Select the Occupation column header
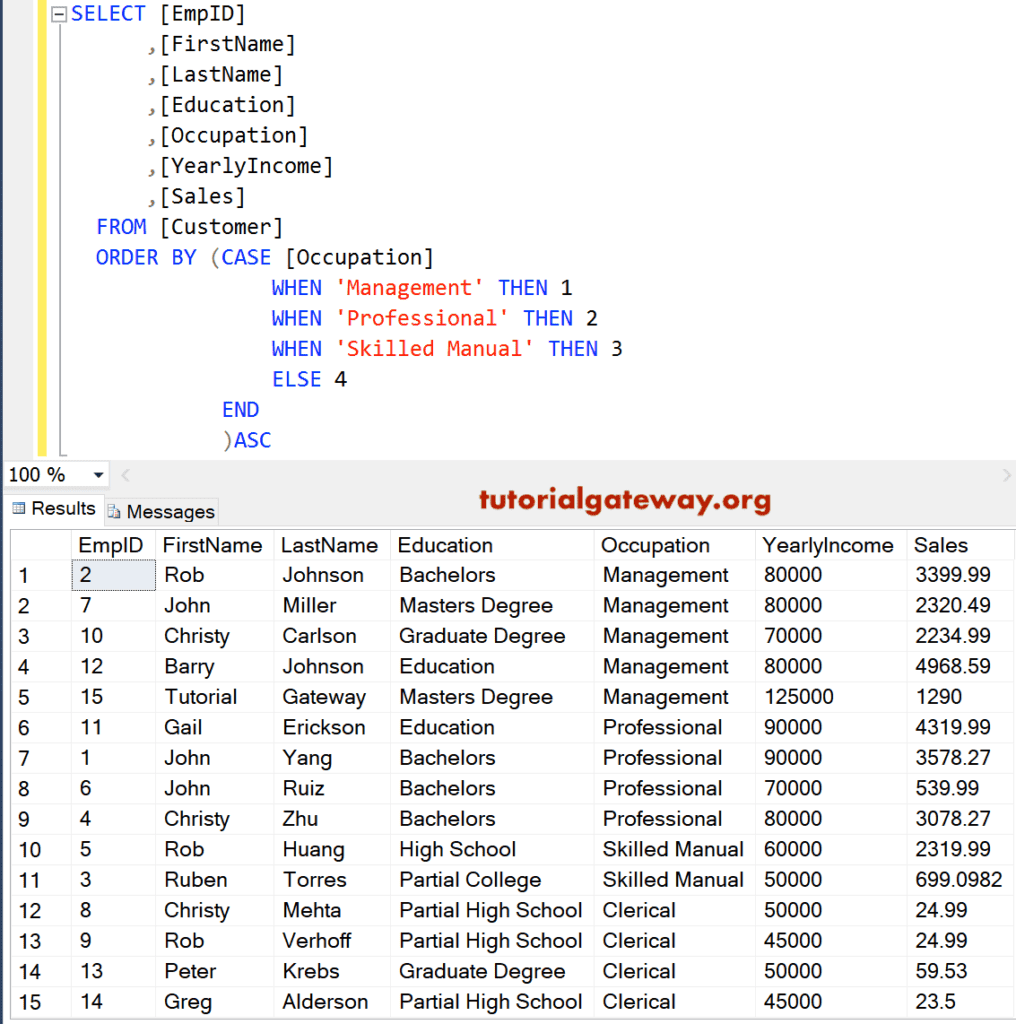The height and width of the screenshot is (1024, 1016). pyautogui.click(x=655, y=545)
